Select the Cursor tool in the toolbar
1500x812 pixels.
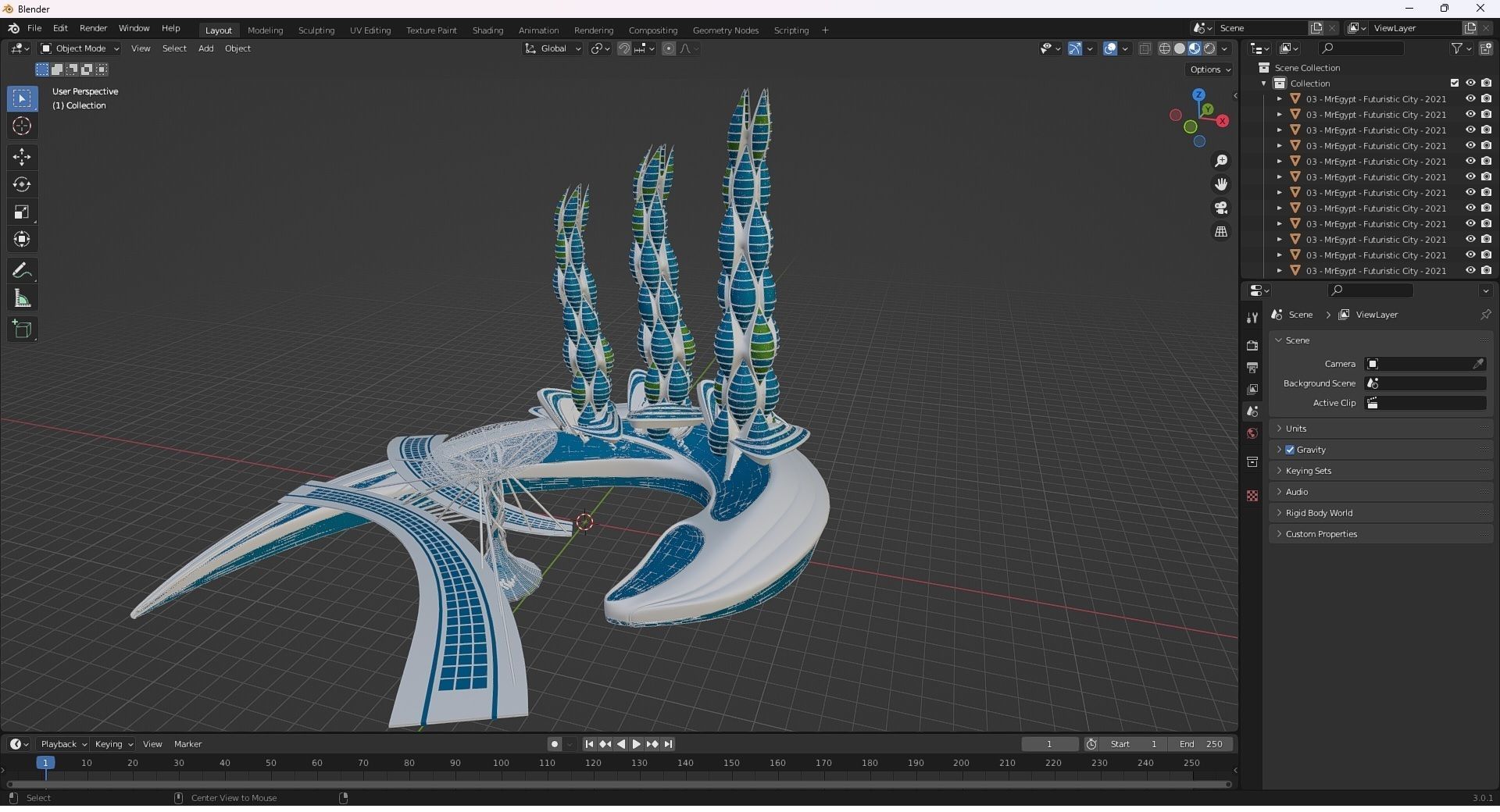tap(22, 126)
